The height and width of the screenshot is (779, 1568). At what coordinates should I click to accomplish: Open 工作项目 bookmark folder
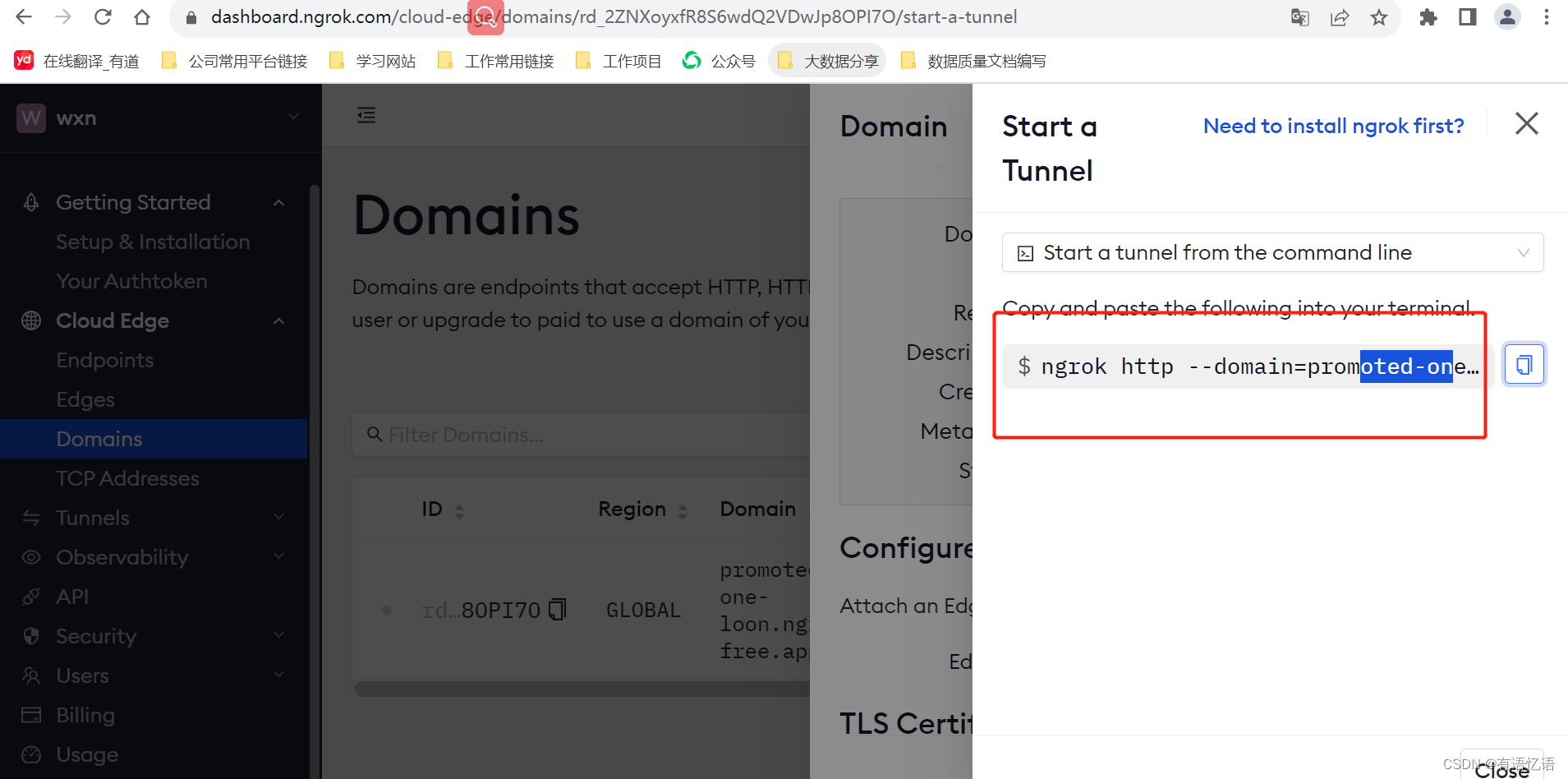tap(619, 61)
